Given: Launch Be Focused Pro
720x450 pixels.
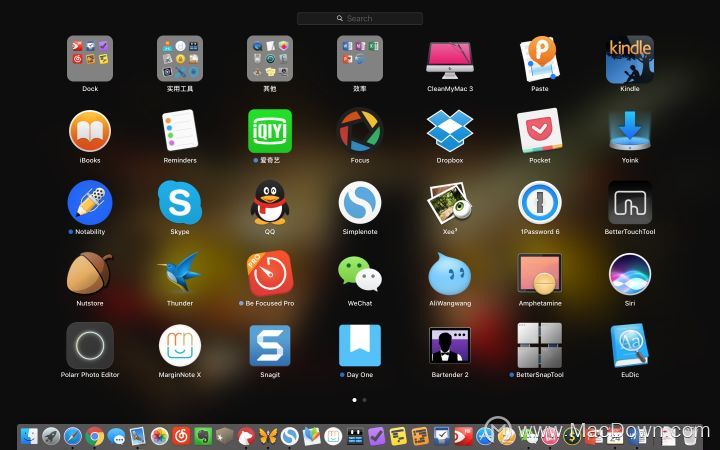Looking at the screenshot, I should [270, 274].
